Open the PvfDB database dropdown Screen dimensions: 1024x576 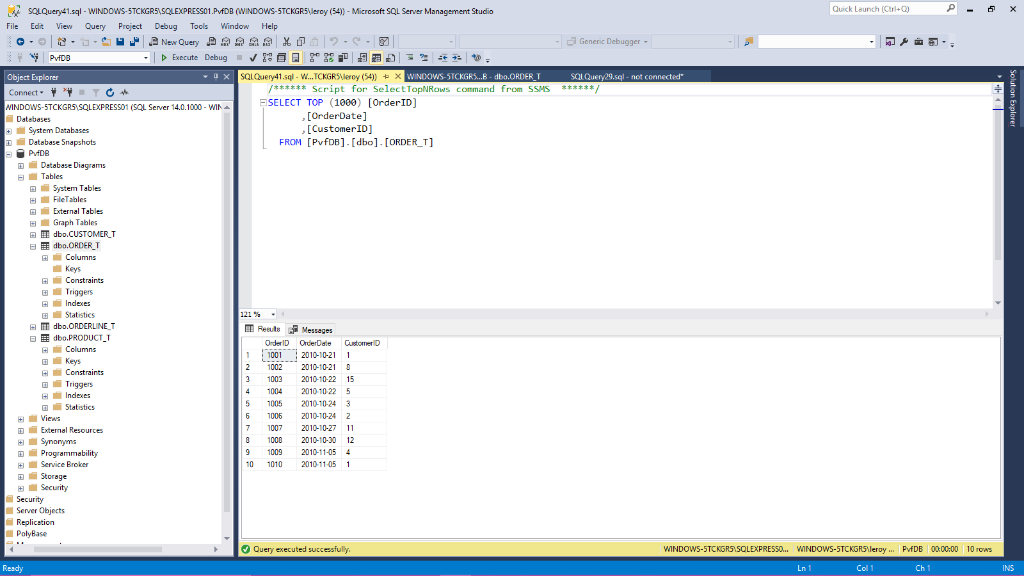point(145,59)
